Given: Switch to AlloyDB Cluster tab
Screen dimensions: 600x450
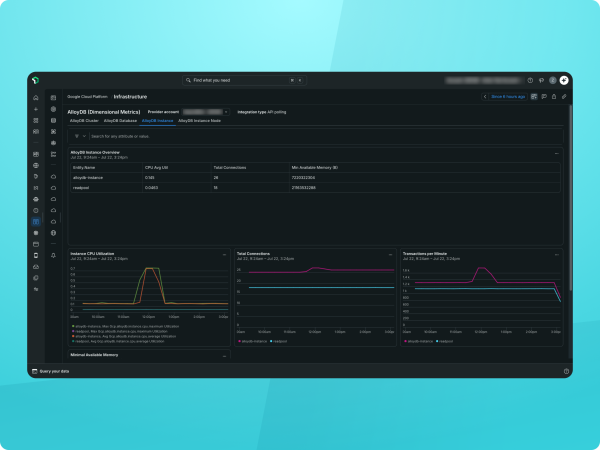Looking at the screenshot, I should pos(84,121).
